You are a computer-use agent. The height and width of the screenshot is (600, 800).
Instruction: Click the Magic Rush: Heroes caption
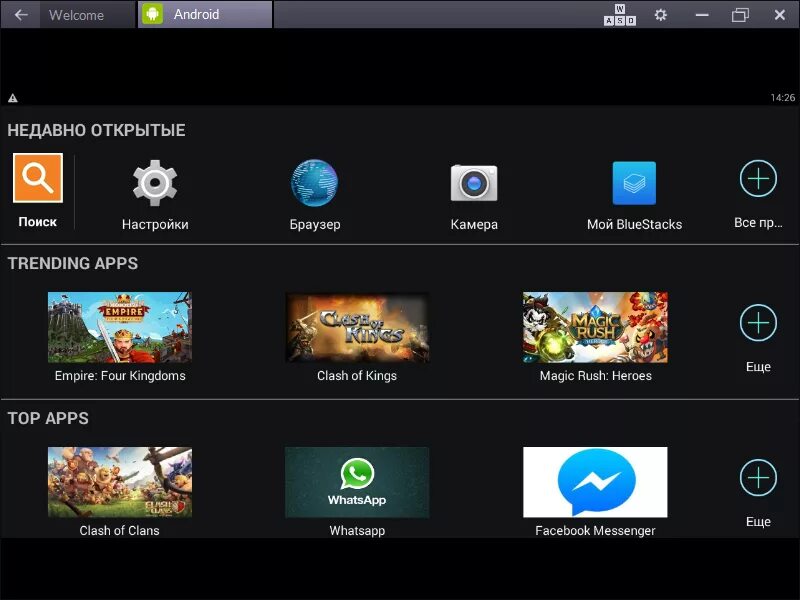pos(595,376)
